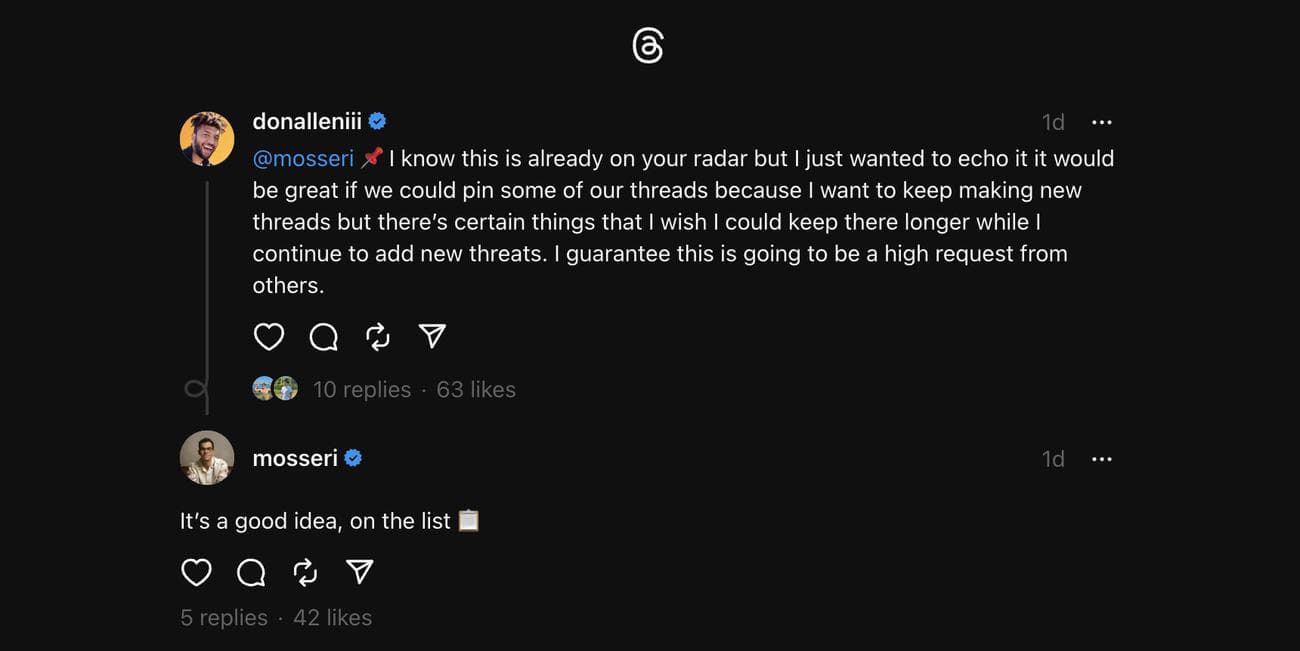Open mosseri's profile via username
1300x651 pixels.
295,459
